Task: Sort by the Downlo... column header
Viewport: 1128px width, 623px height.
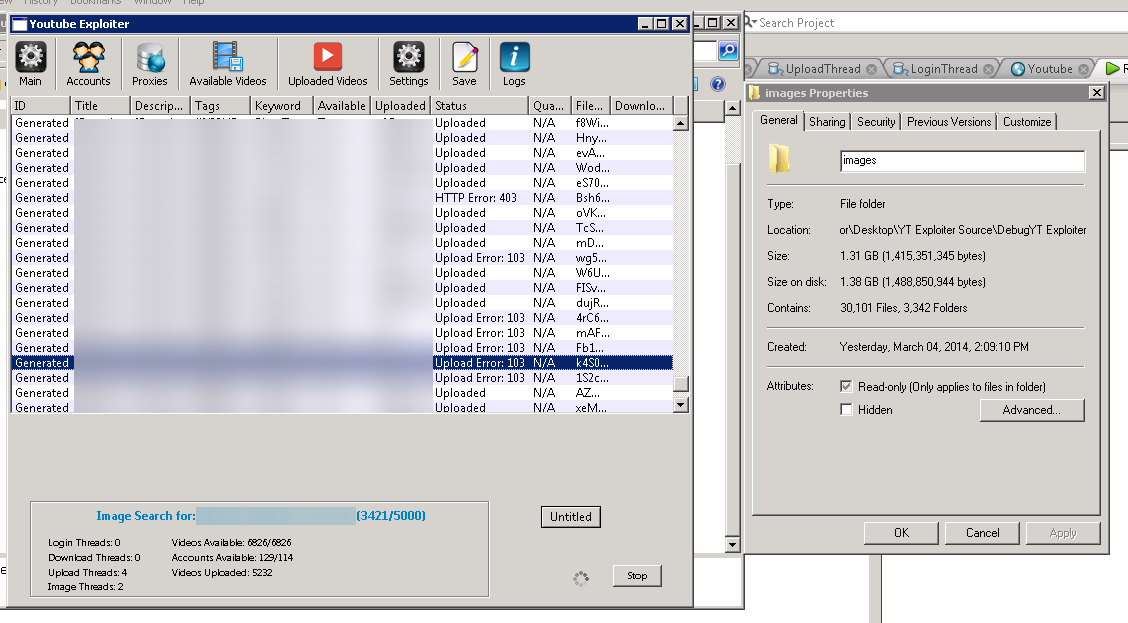Action: click(x=641, y=106)
